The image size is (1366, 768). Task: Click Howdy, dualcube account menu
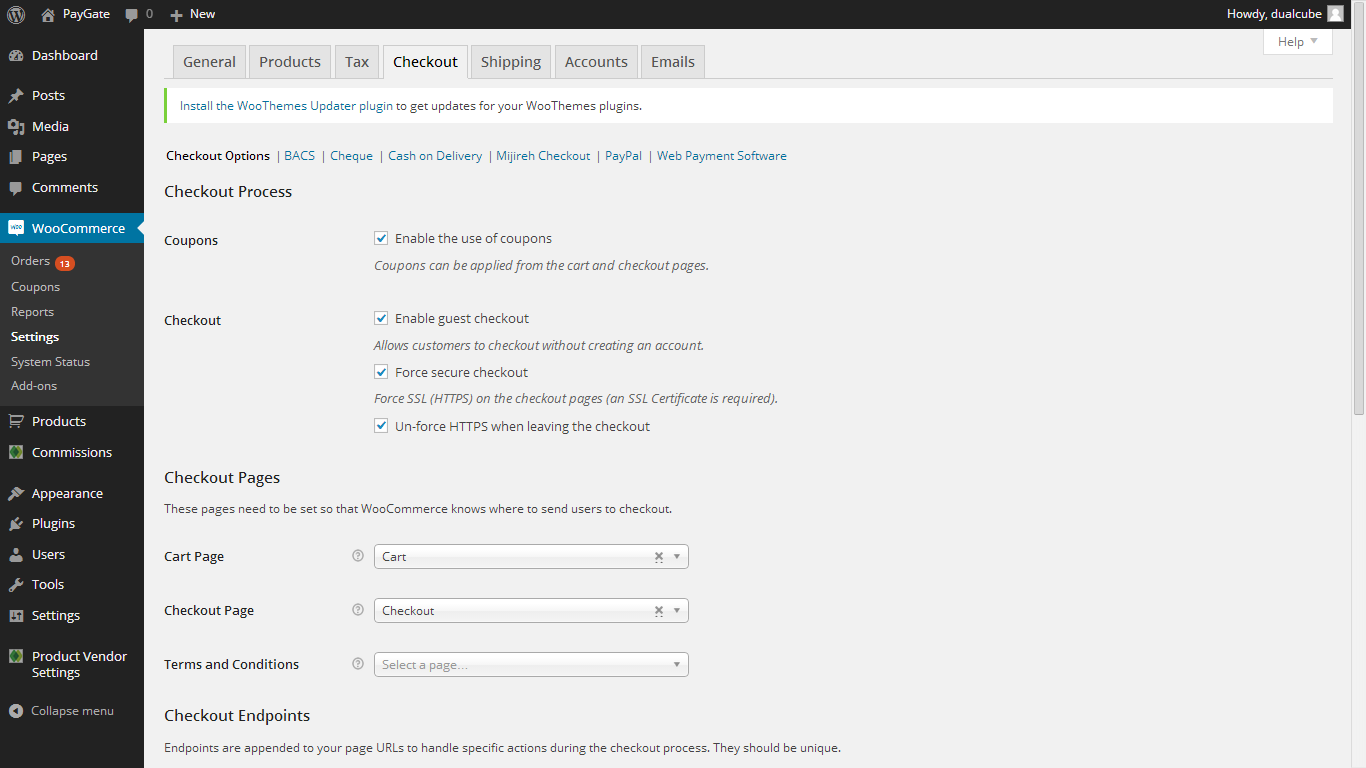tap(1285, 14)
